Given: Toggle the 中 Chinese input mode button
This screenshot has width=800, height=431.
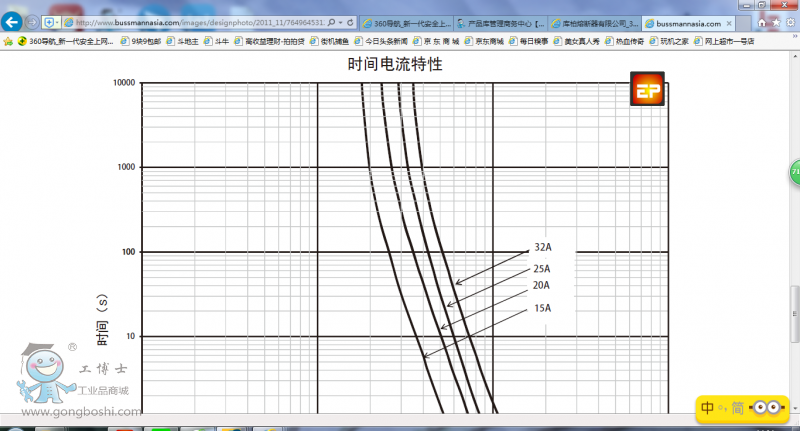Looking at the screenshot, I should [707, 408].
